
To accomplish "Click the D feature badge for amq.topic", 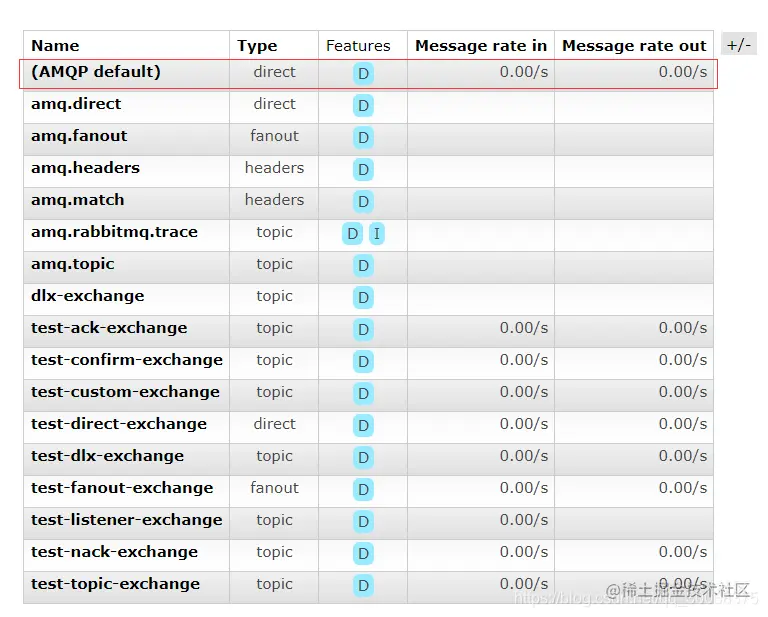I will tap(363, 266).
